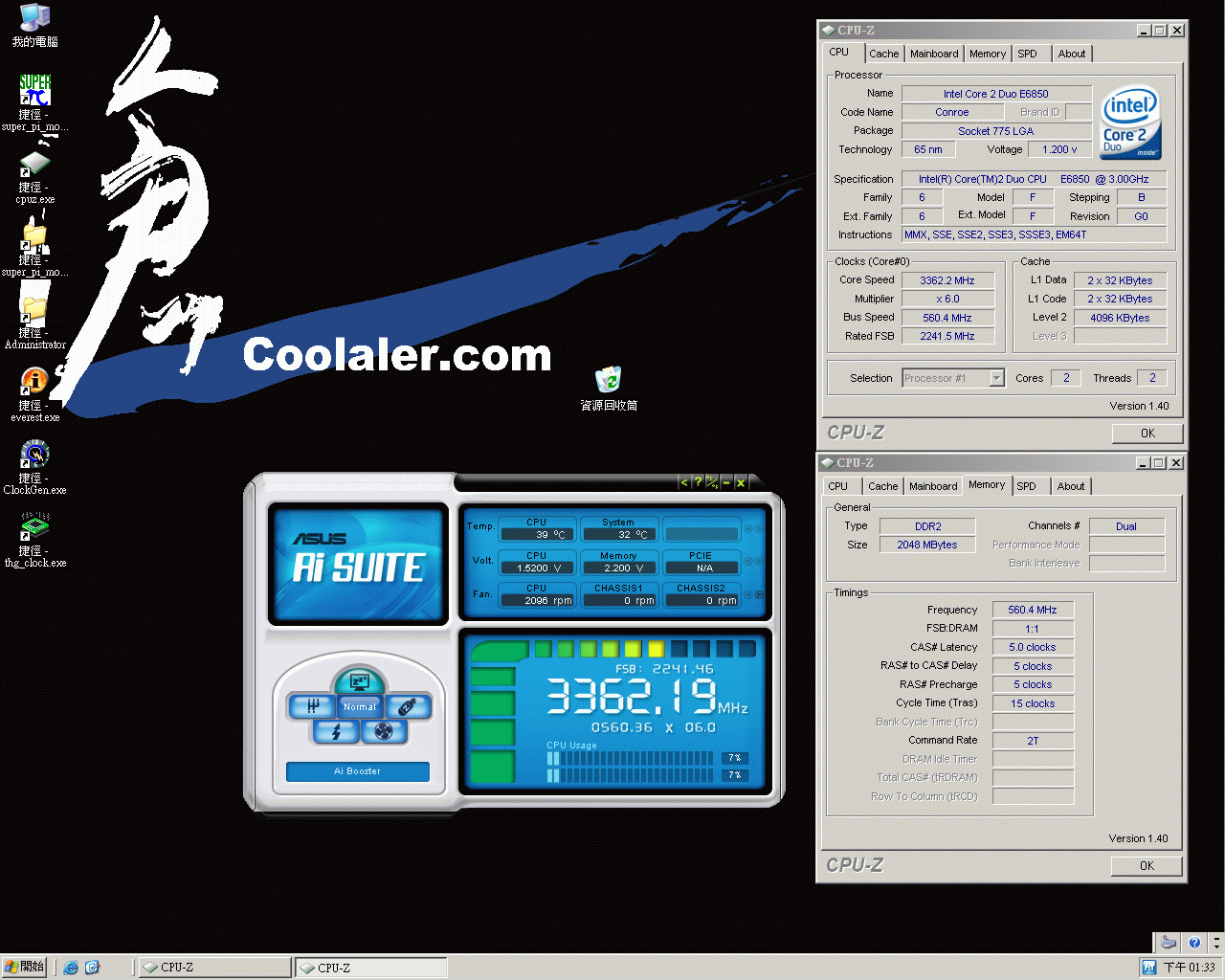Open the Recycle Bin icon on desktop
This screenshot has width=1225, height=980.
coord(609,379)
